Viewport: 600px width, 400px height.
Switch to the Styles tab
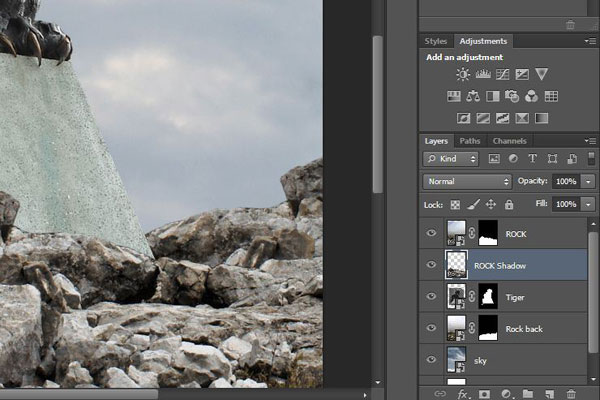436,41
